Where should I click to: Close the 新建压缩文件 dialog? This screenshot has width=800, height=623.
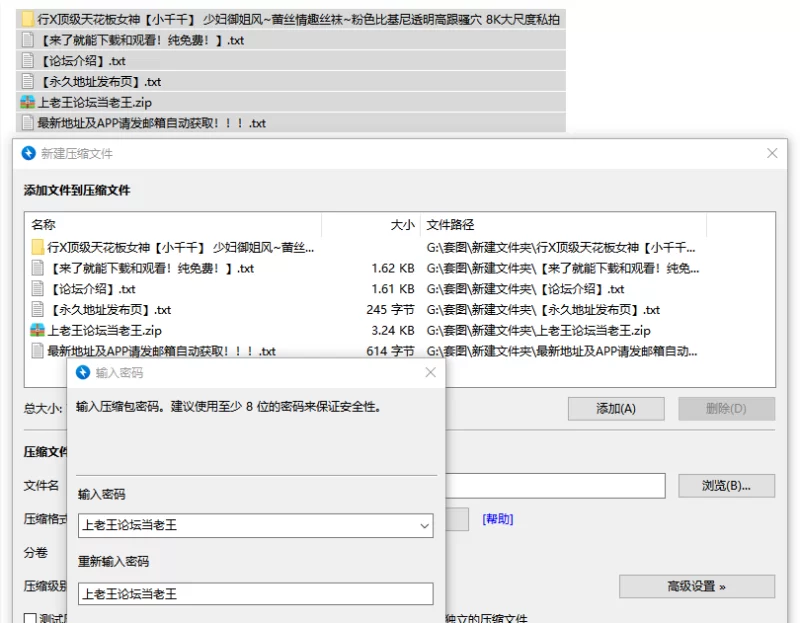[x=772, y=153]
